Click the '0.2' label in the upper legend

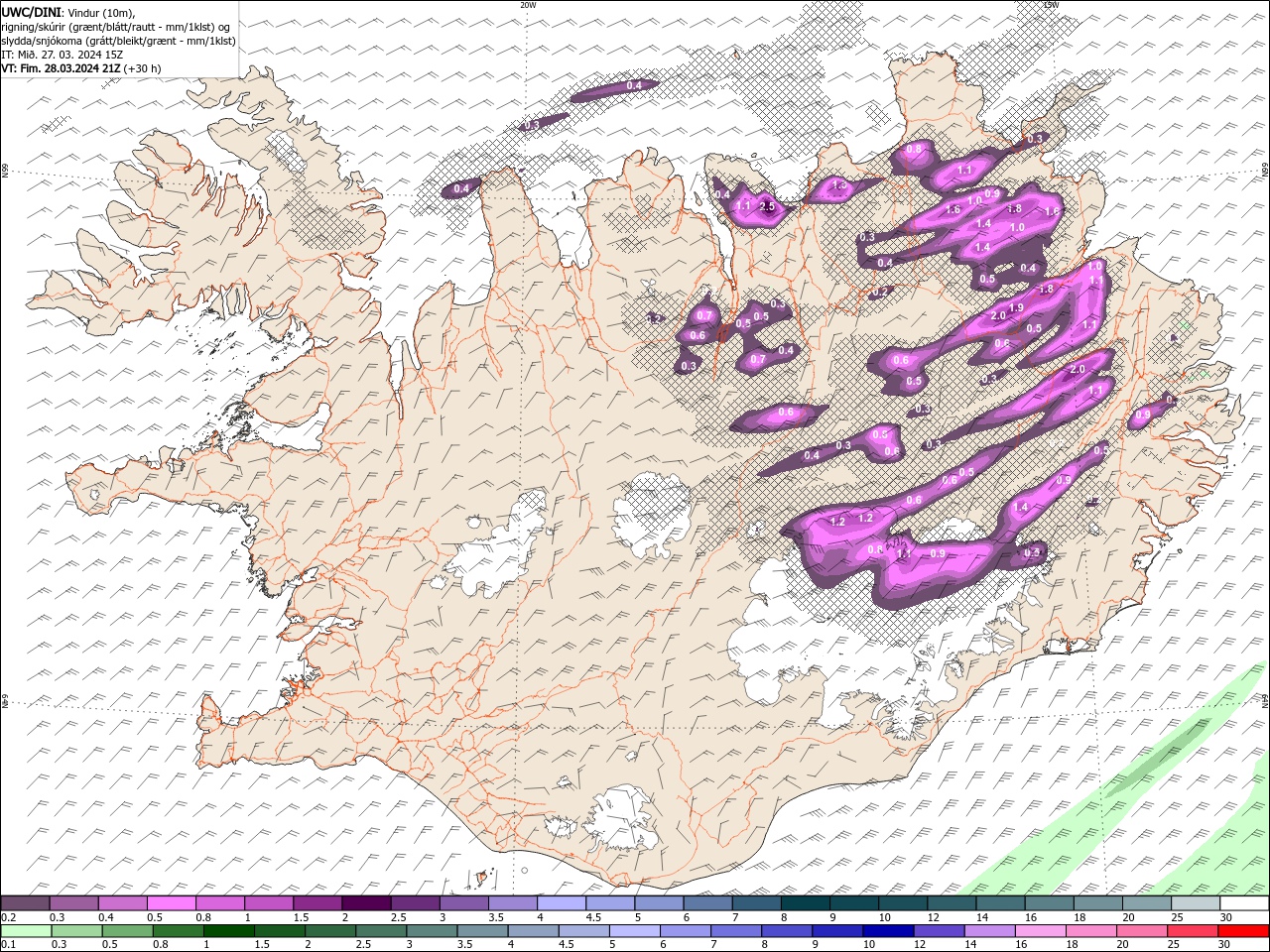tap(9, 917)
